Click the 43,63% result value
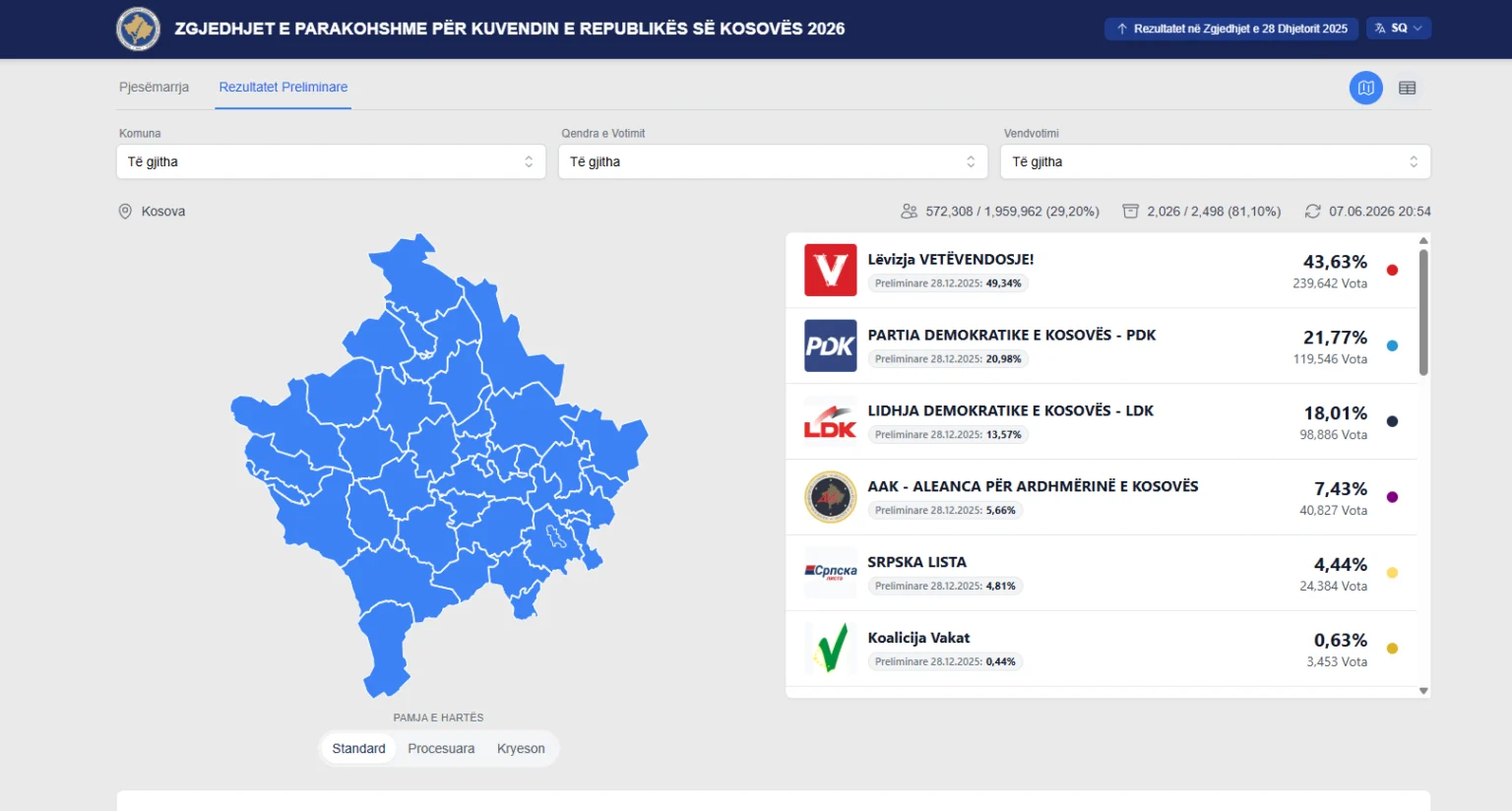 click(1335, 262)
